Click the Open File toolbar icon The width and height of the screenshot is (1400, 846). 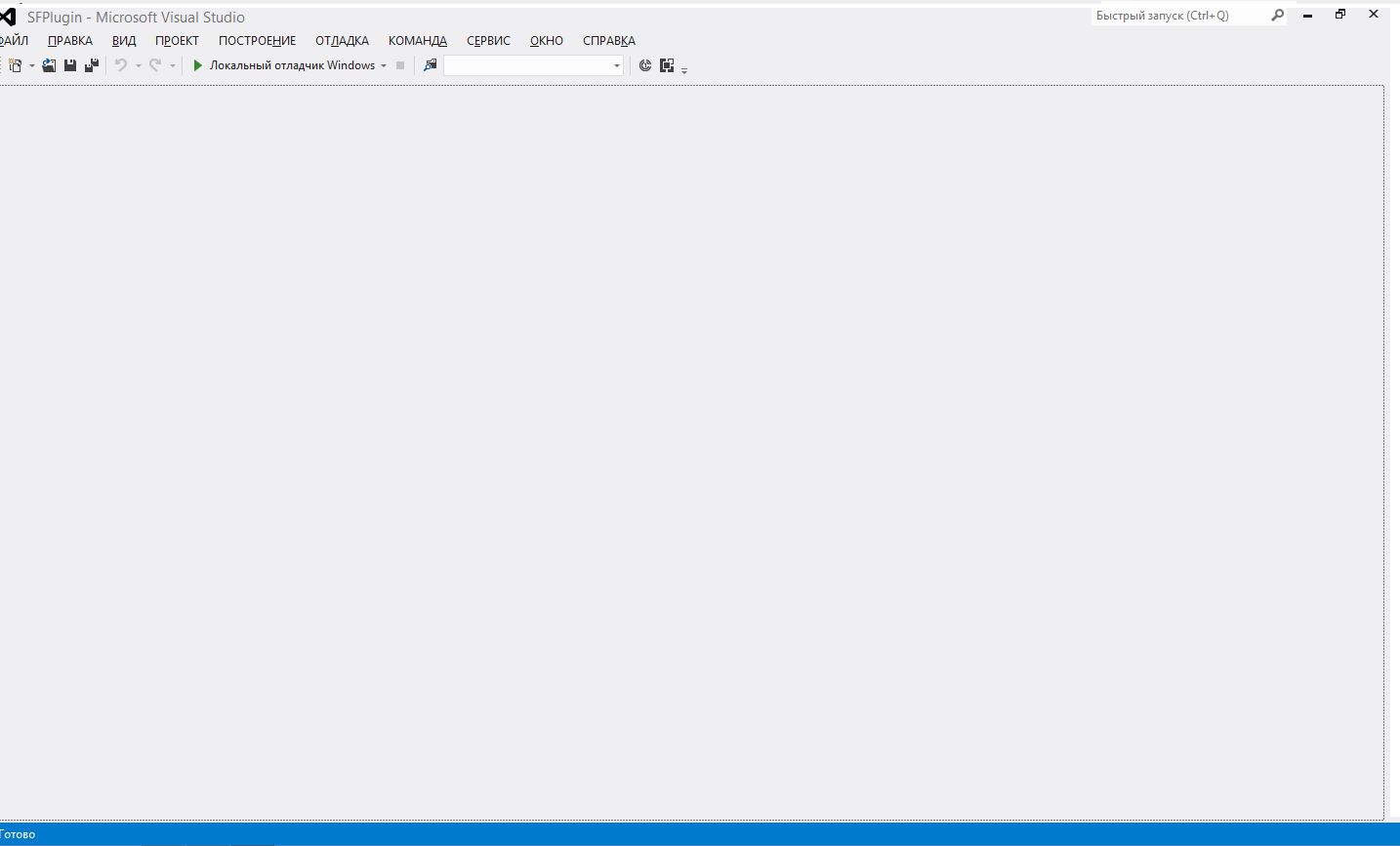[x=49, y=65]
